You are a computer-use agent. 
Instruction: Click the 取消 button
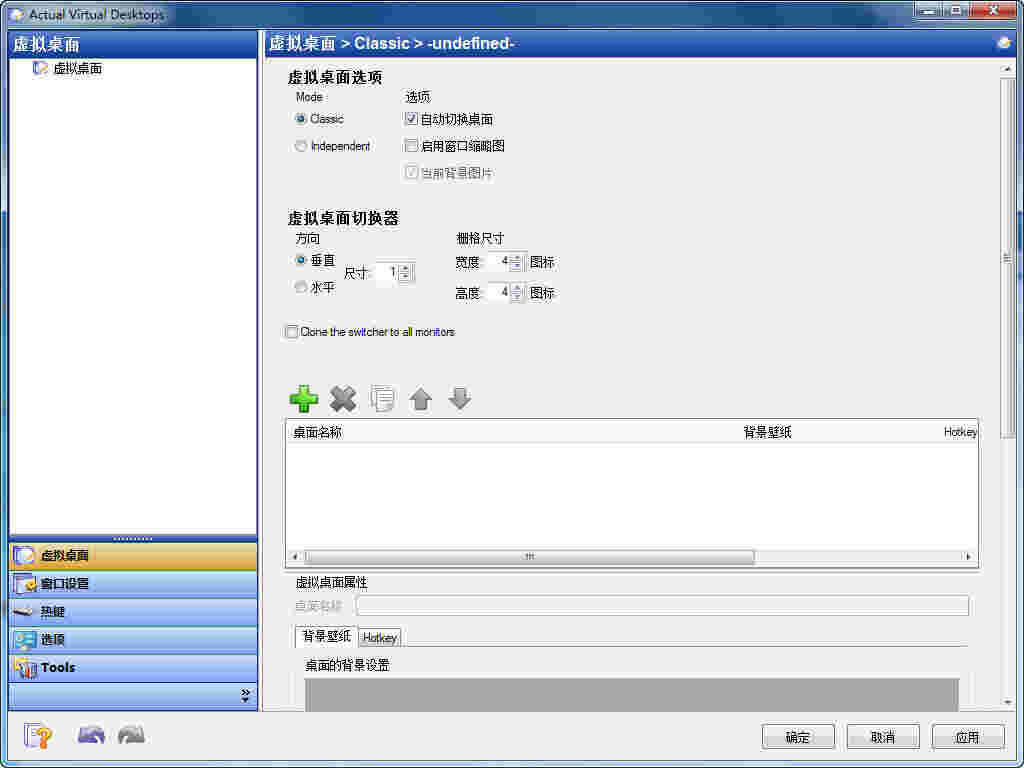click(883, 737)
